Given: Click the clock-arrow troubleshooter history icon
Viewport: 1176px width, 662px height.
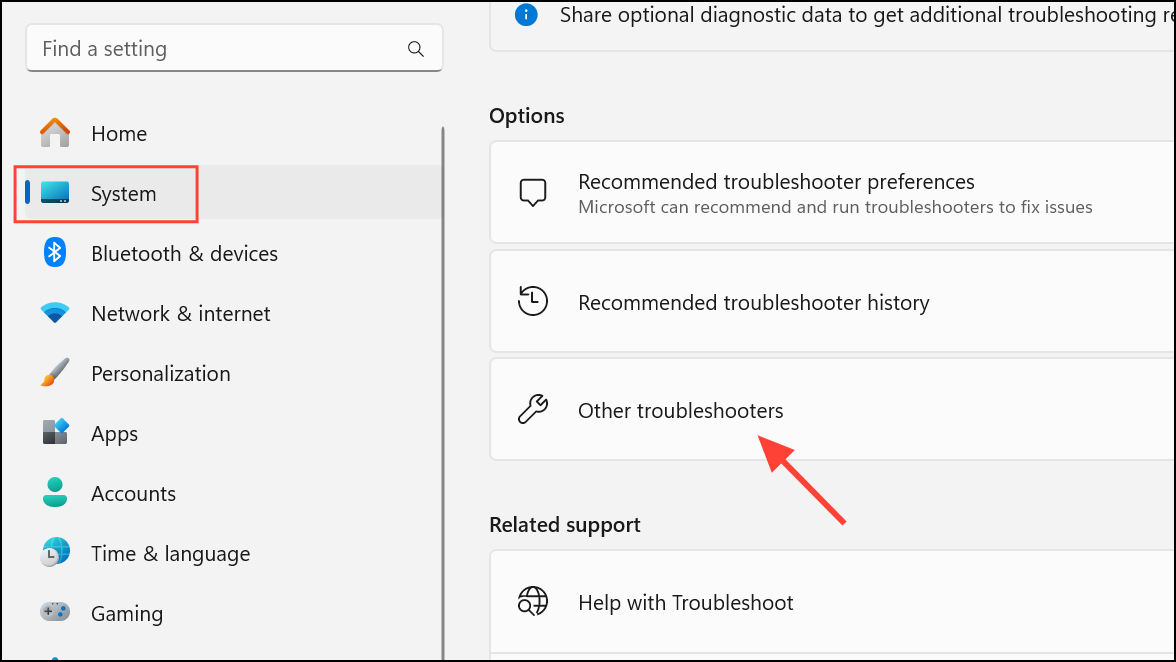Looking at the screenshot, I should pos(533,302).
